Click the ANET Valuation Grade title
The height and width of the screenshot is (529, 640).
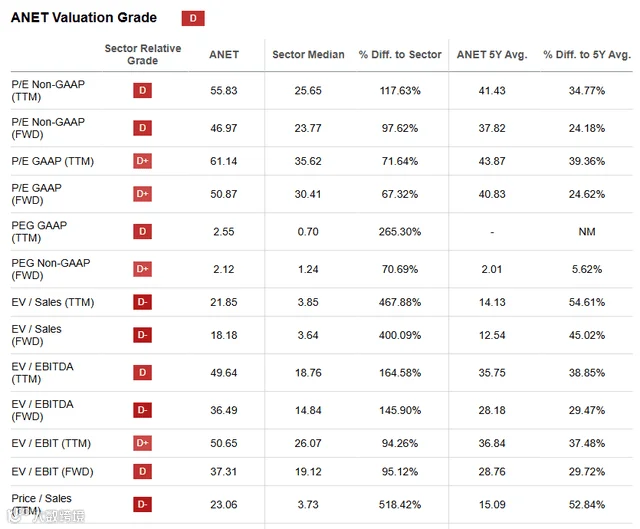(84, 18)
